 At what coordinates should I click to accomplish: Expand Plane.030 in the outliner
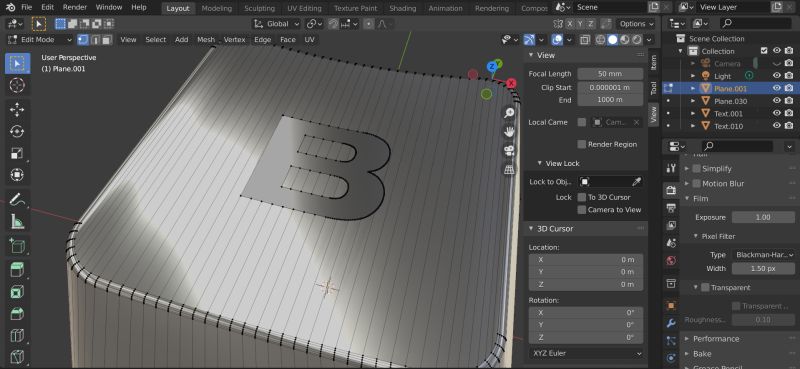[x=693, y=101]
